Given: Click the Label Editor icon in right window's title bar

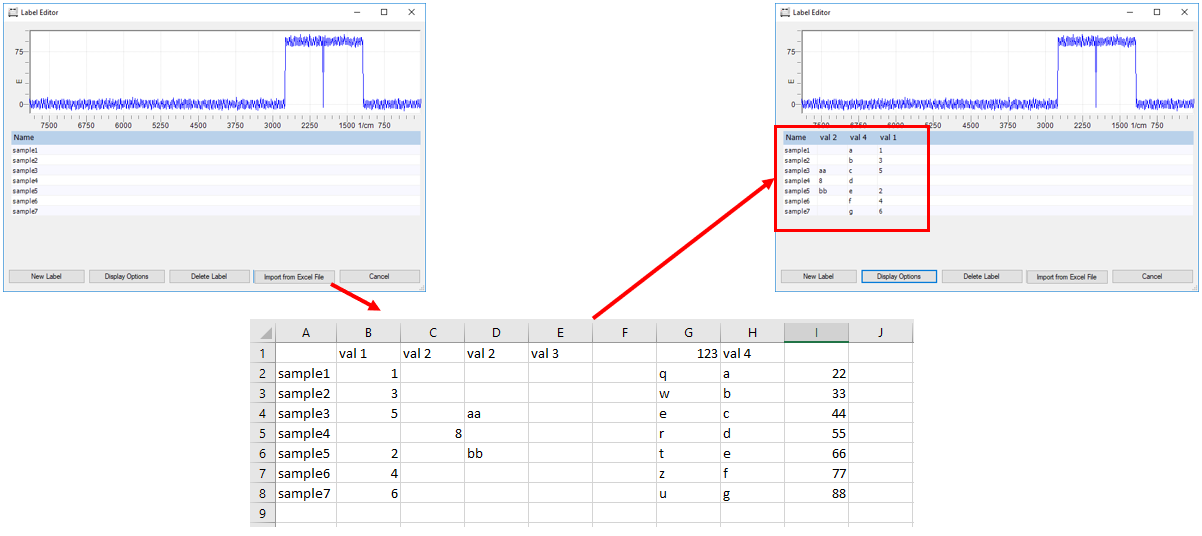Looking at the screenshot, I should pos(785,12).
